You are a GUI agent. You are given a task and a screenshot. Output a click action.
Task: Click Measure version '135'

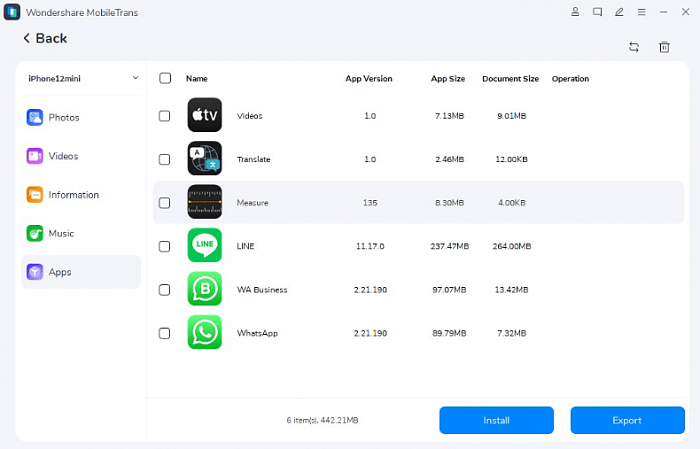point(370,203)
